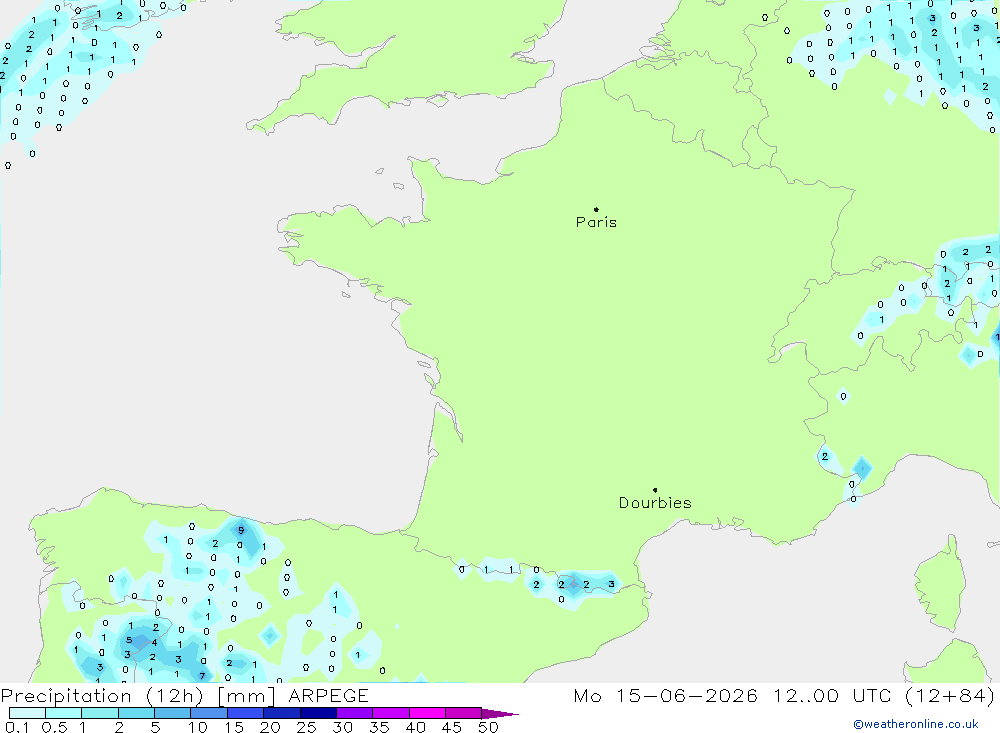The height and width of the screenshot is (733, 1000).
Task: Click the ARPEGE model name text
Action: (328, 696)
